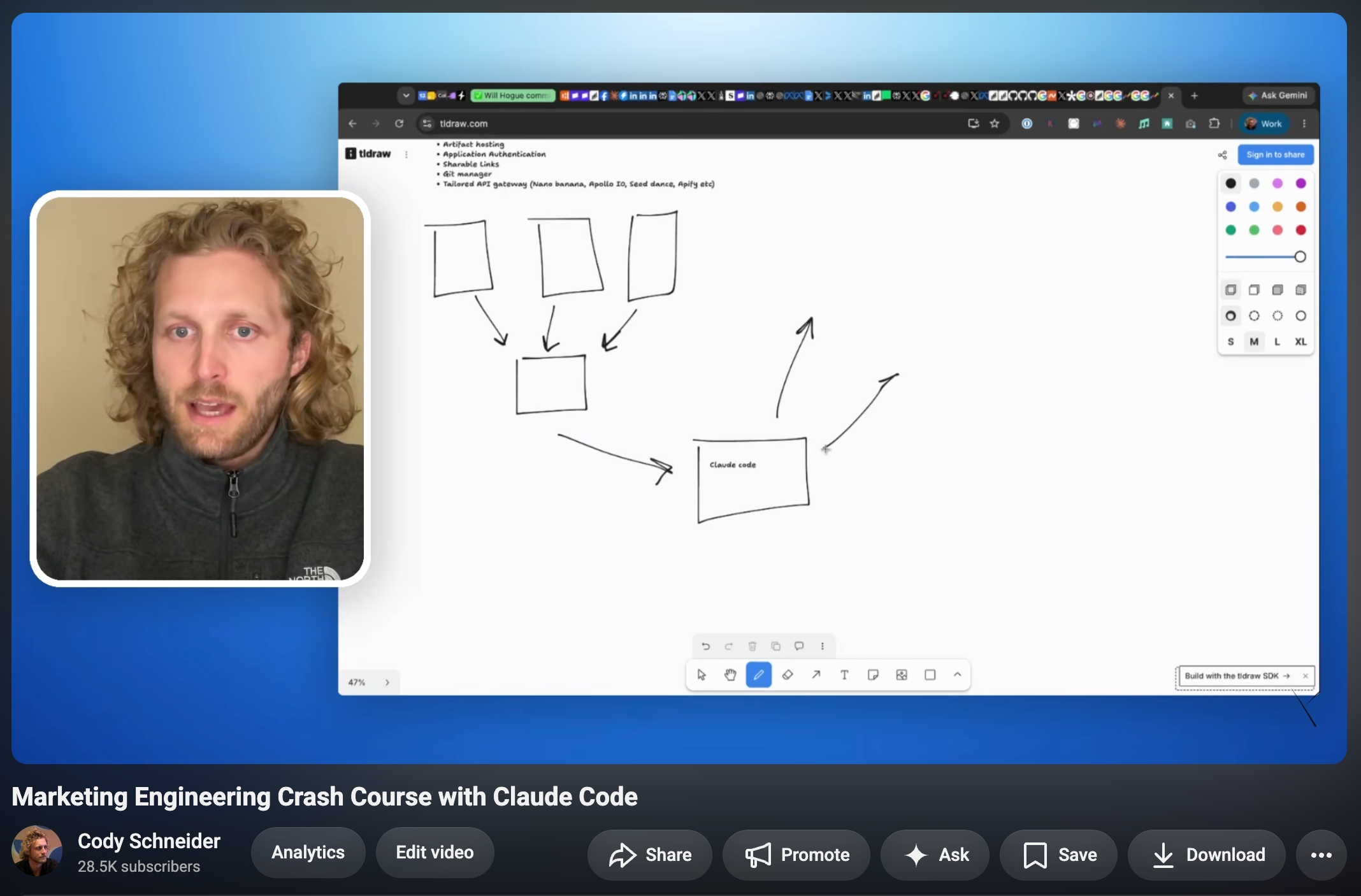Select the draw dash style option
Image resolution: width=1361 pixels, height=896 pixels.
click(x=1231, y=316)
